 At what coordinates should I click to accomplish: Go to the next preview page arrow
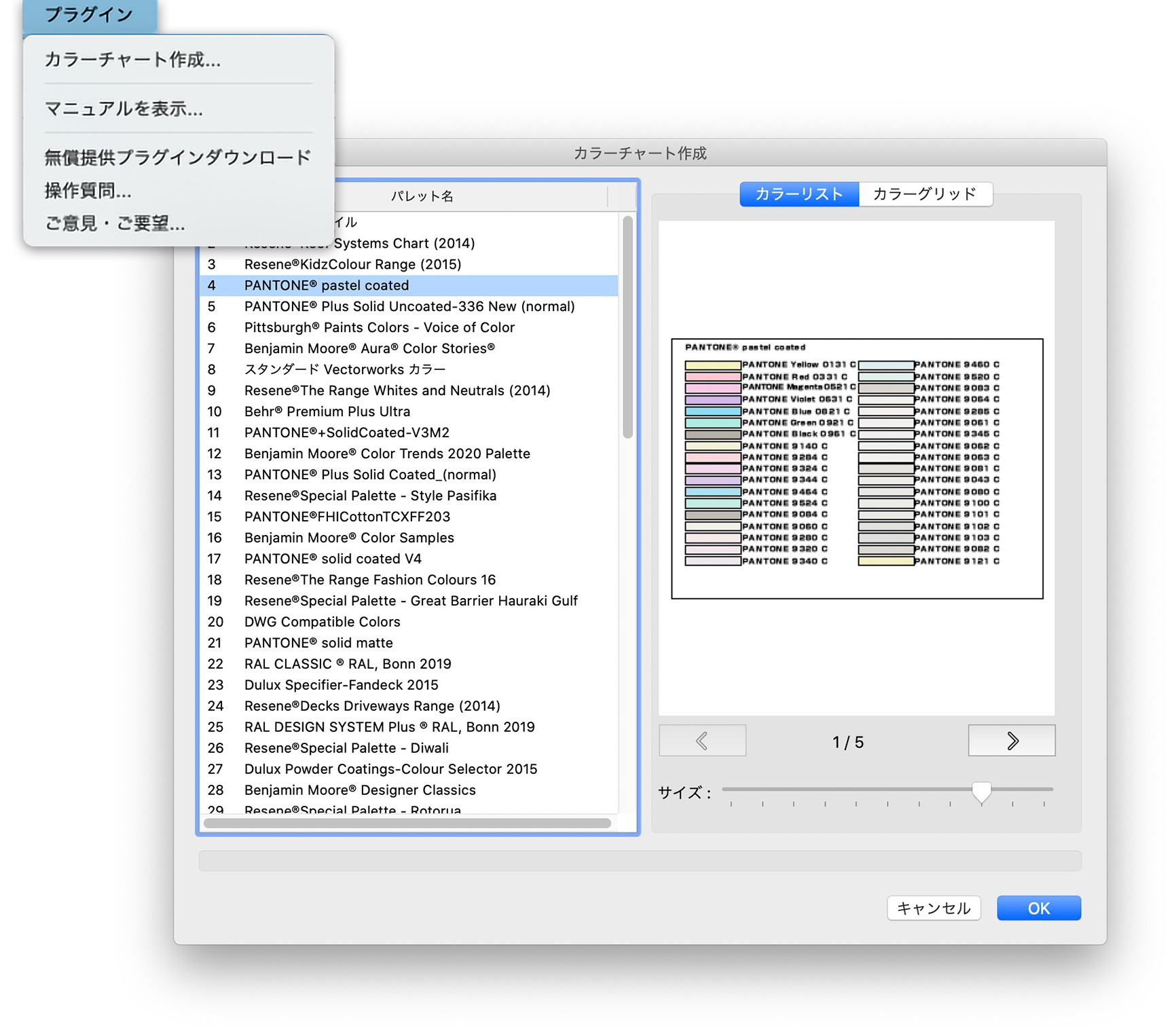(x=1012, y=741)
